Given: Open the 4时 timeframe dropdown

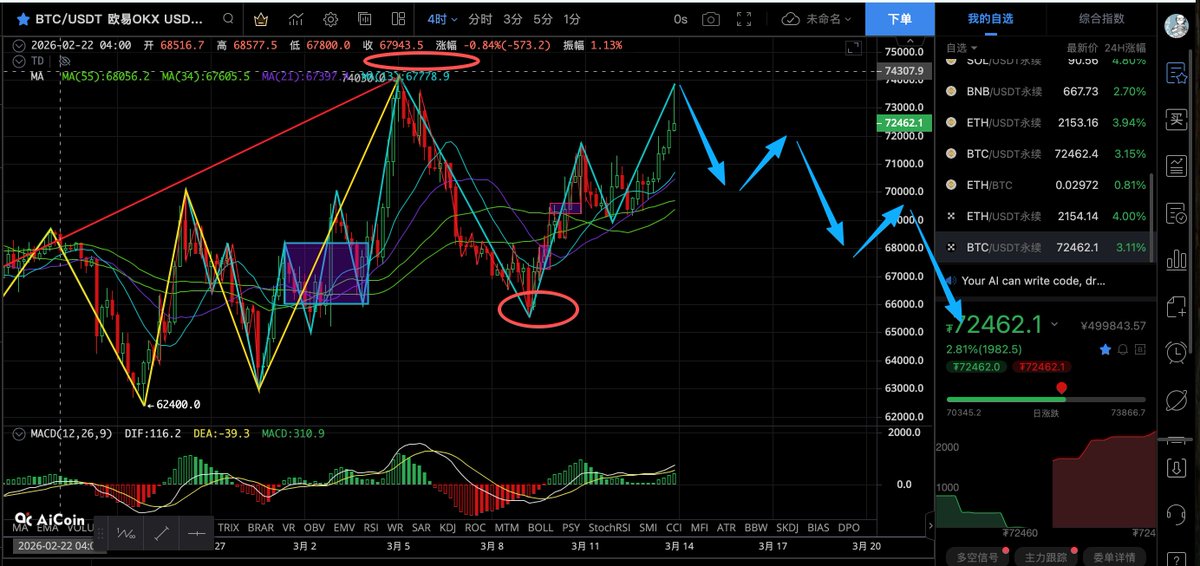Looking at the screenshot, I should [x=442, y=19].
